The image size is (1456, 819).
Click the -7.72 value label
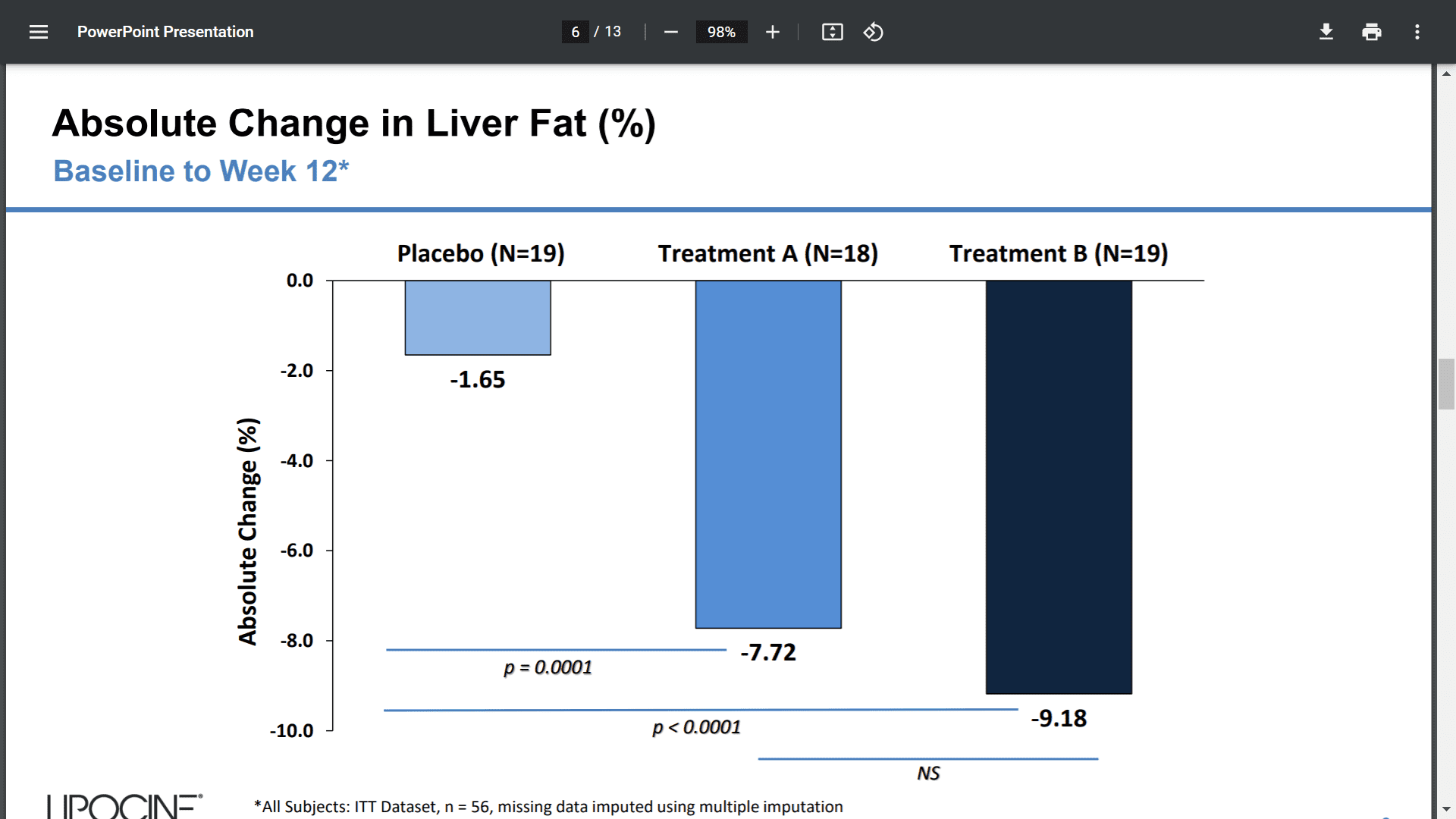pos(768,652)
